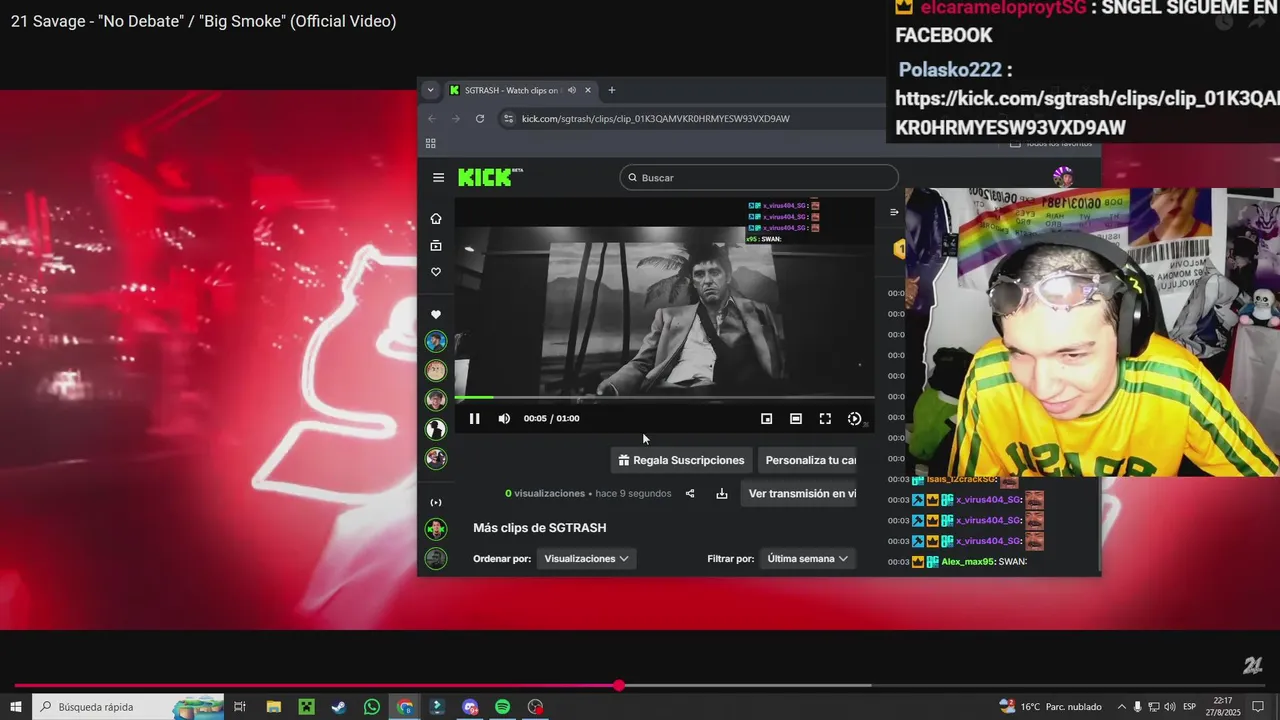Image resolution: width=1280 pixels, height=720 pixels.
Task: Open the Kick profile avatar menu
Action: (1063, 177)
